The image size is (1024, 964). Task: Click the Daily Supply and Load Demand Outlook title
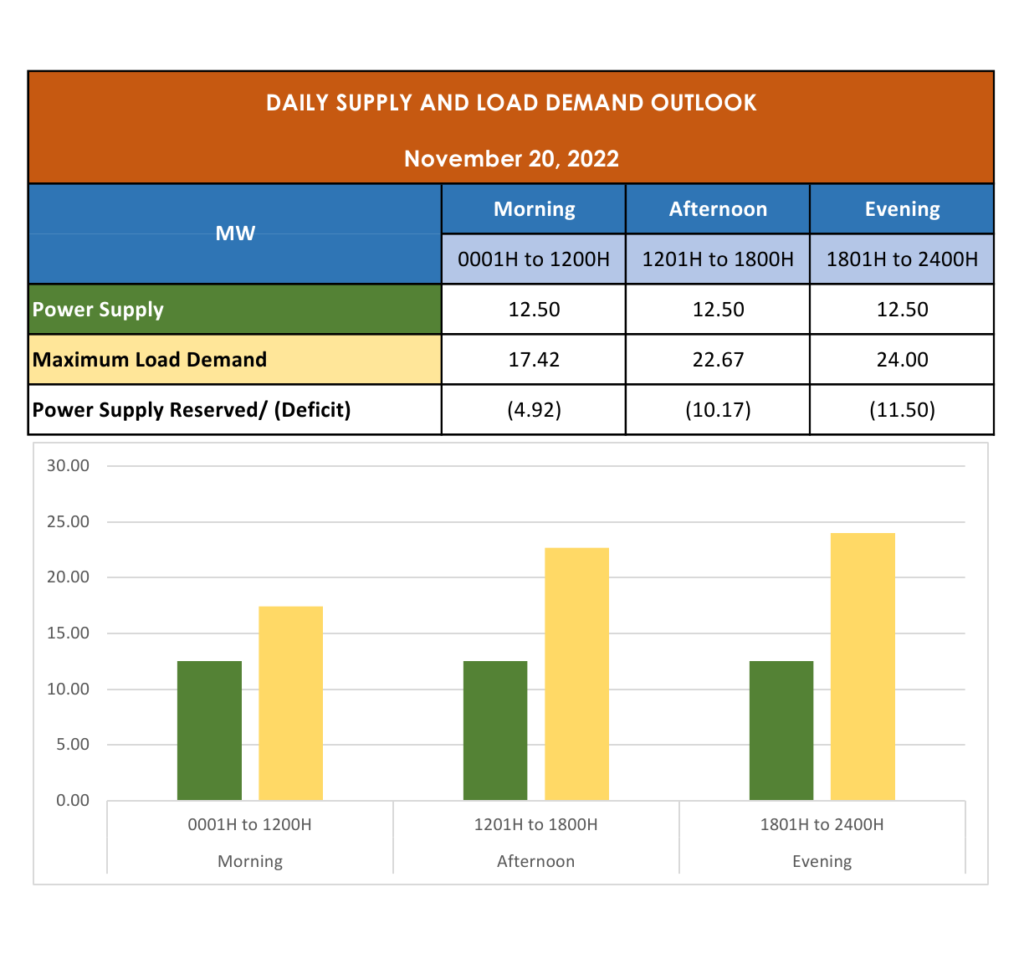click(511, 103)
